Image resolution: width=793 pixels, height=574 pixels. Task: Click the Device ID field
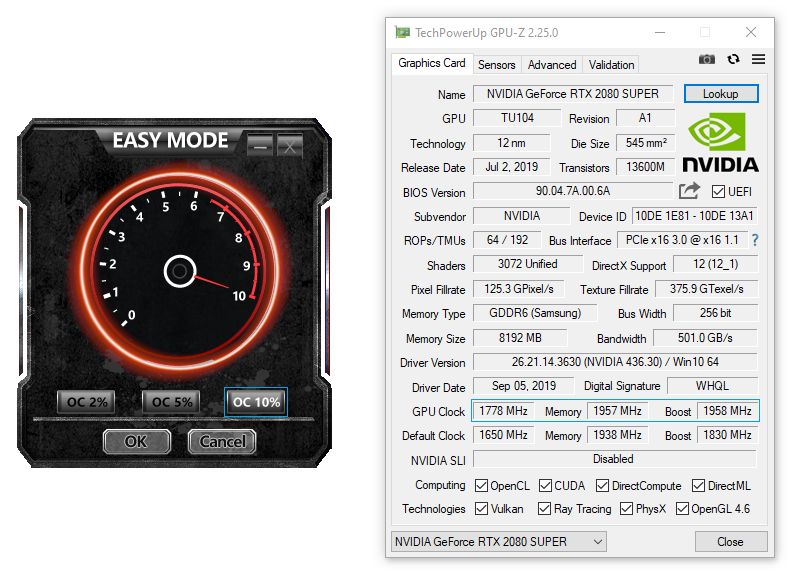694,216
